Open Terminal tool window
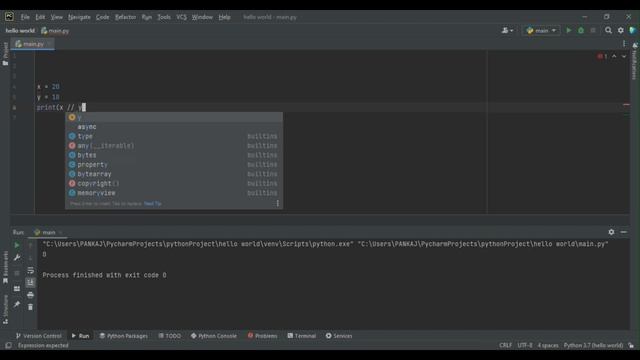 click(x=301, y=336)
